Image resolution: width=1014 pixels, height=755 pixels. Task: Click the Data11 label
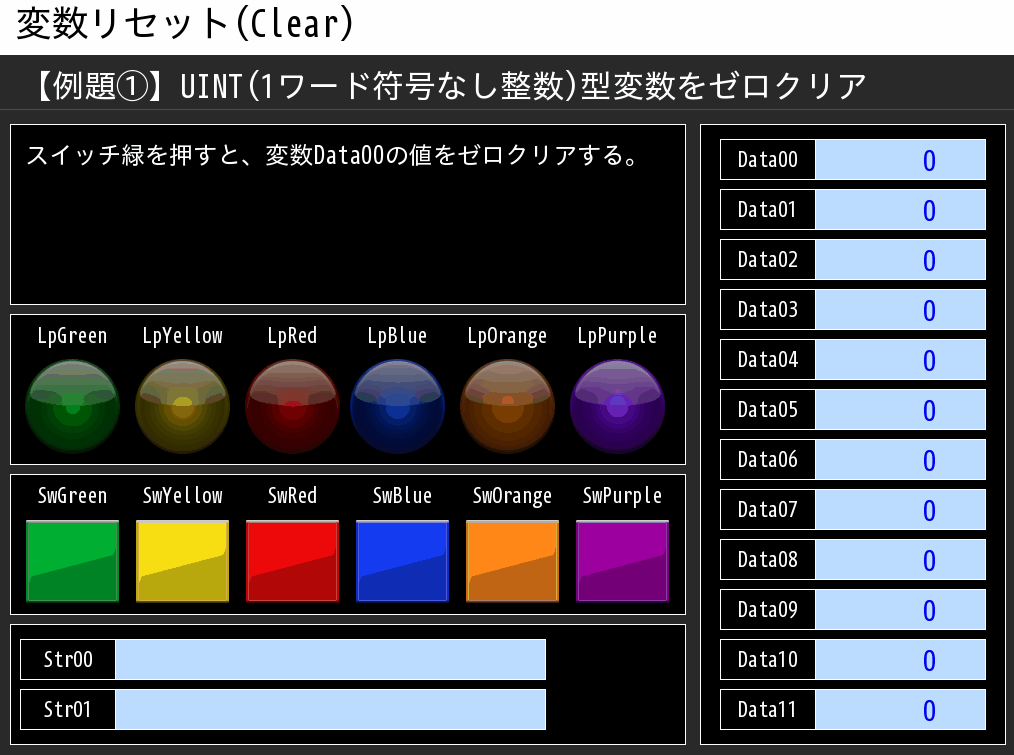coord(768,710)
